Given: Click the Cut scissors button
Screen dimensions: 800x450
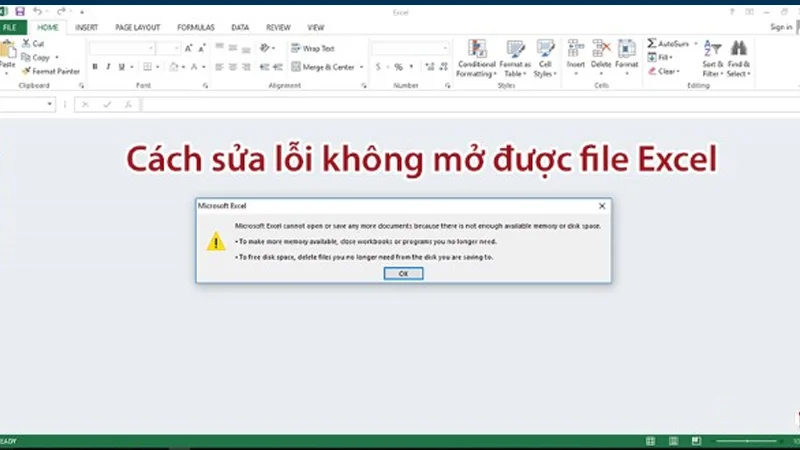Looking at the screenshot, I should coord(33,44).
